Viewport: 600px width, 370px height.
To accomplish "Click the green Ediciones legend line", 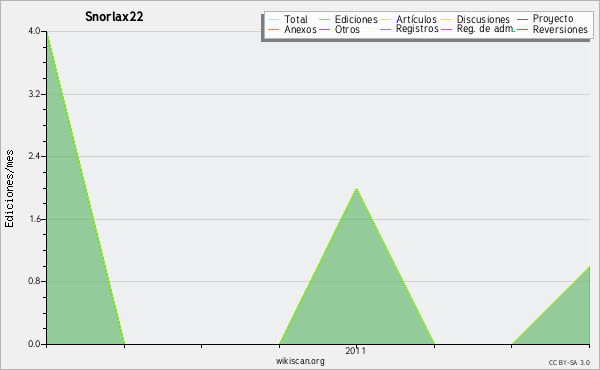I will point(324,20).
